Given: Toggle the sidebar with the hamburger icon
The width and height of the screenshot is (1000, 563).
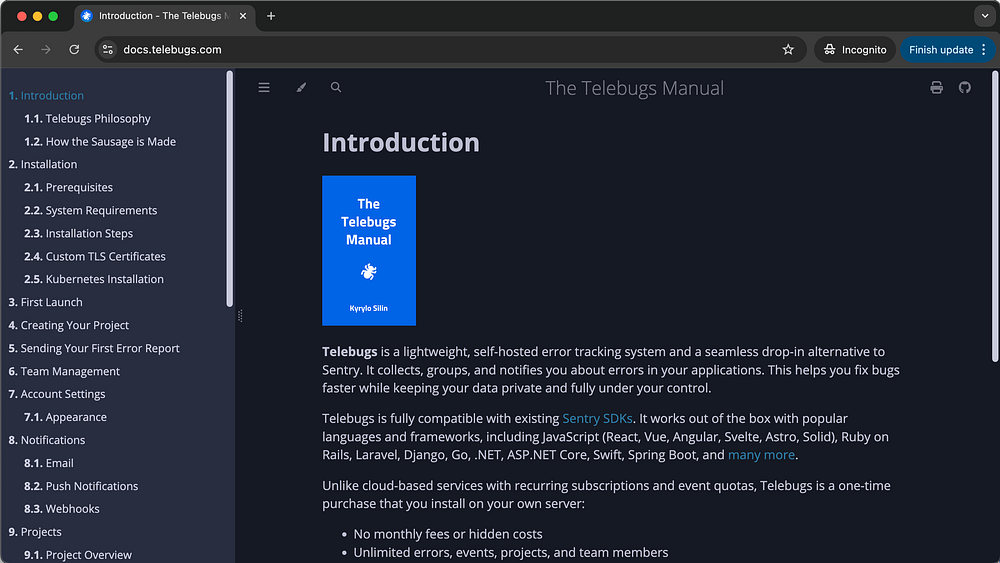Looking at the screenshot, I should [x=264, y=87].
